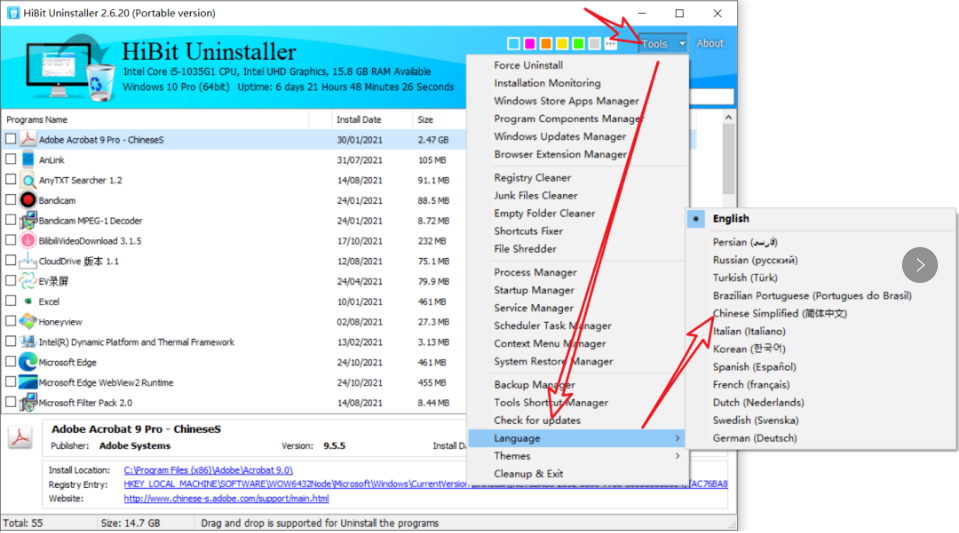The width and height of the screenshot is (959, 533).
Task: Tick checkbox for CloudDrive
Action: click(10, 260)
